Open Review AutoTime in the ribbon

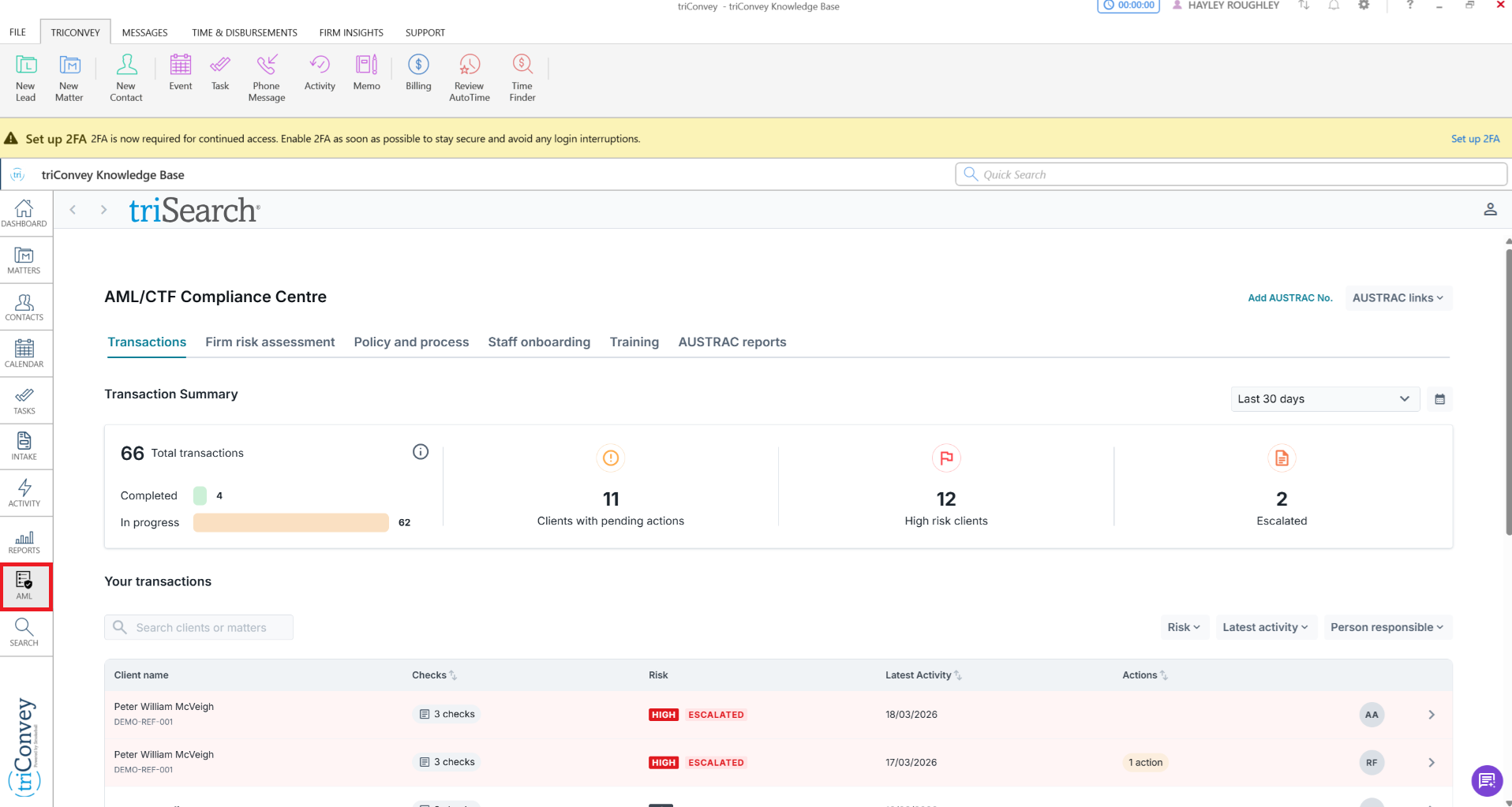coord(469,77)
